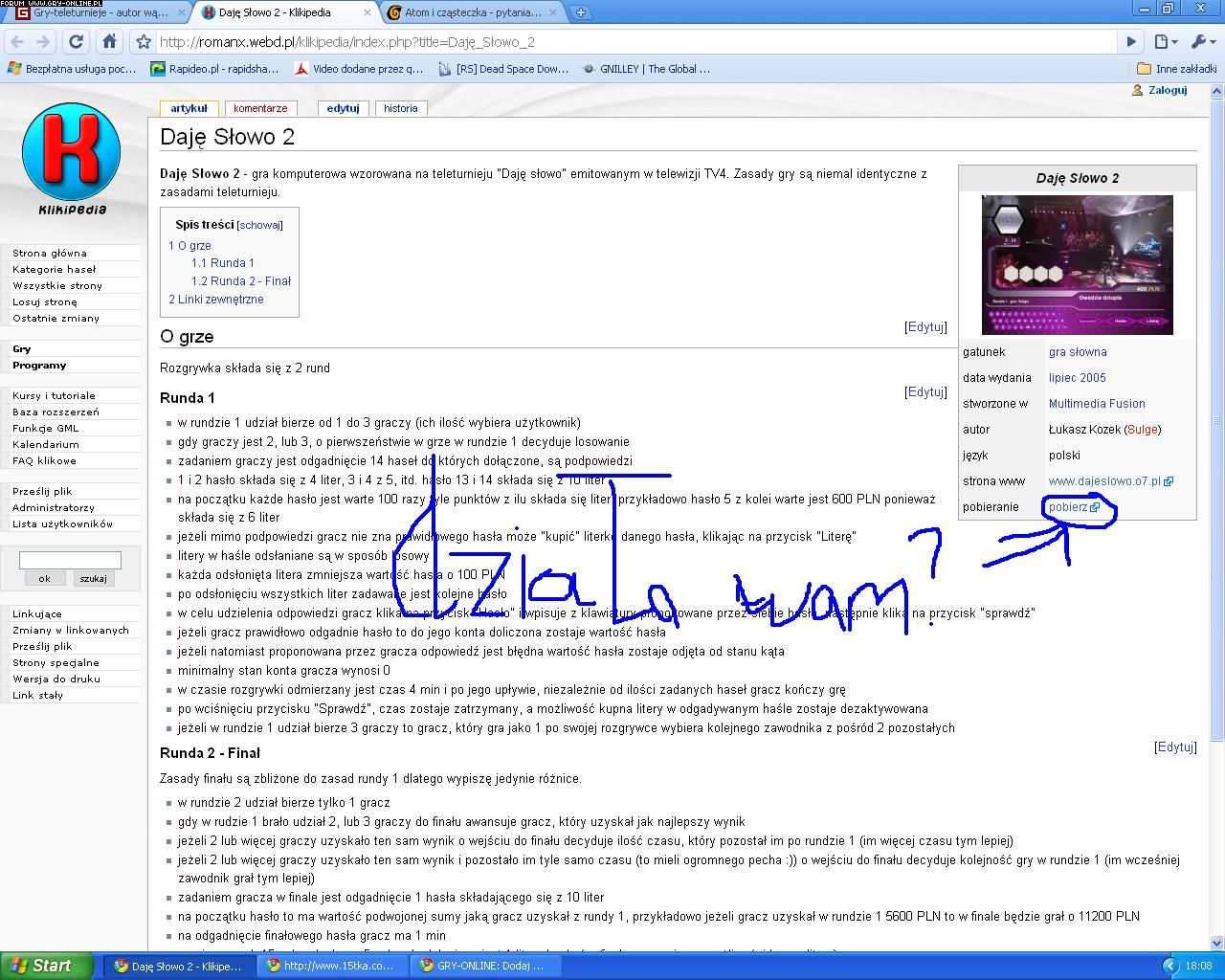This screenshot has width=1225, height=980.
Task: Click the browser back arrow button
Action: click(x=17, y=42)
